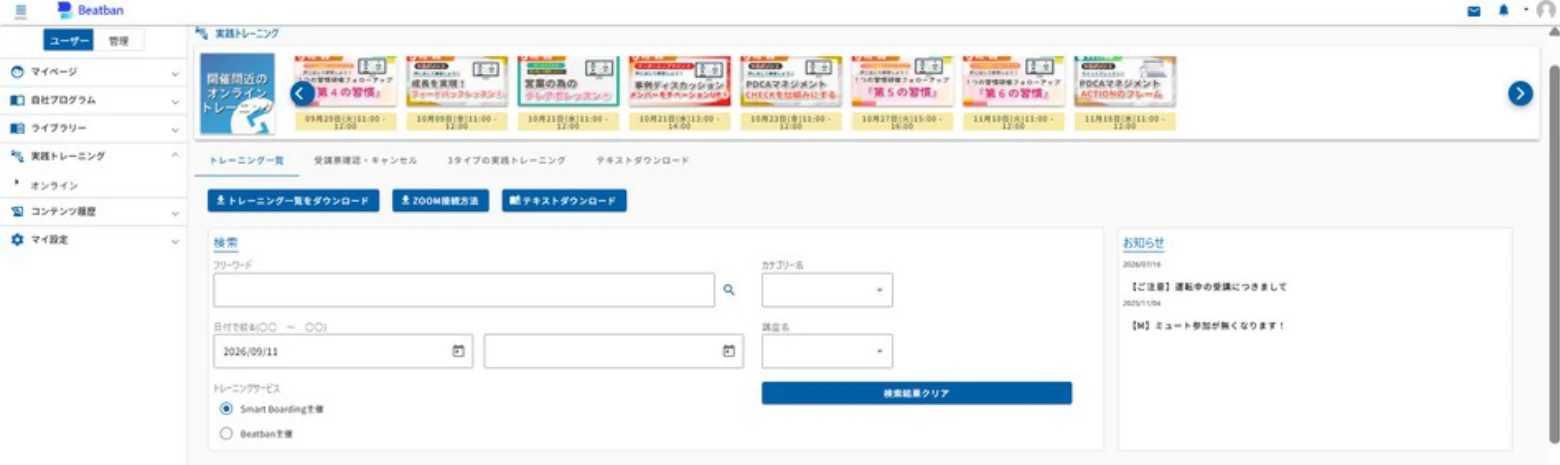Click the 実践トレーニング sidebar icon

pyautogui.click(x=17, y=157)
